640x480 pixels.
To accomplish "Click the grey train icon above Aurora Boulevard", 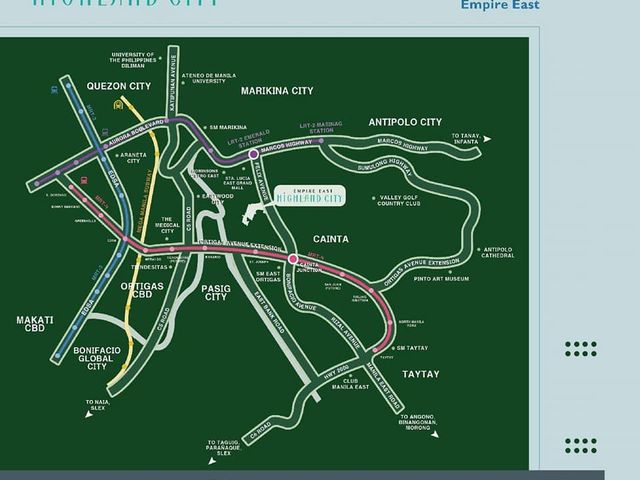I will coord(105,132).
